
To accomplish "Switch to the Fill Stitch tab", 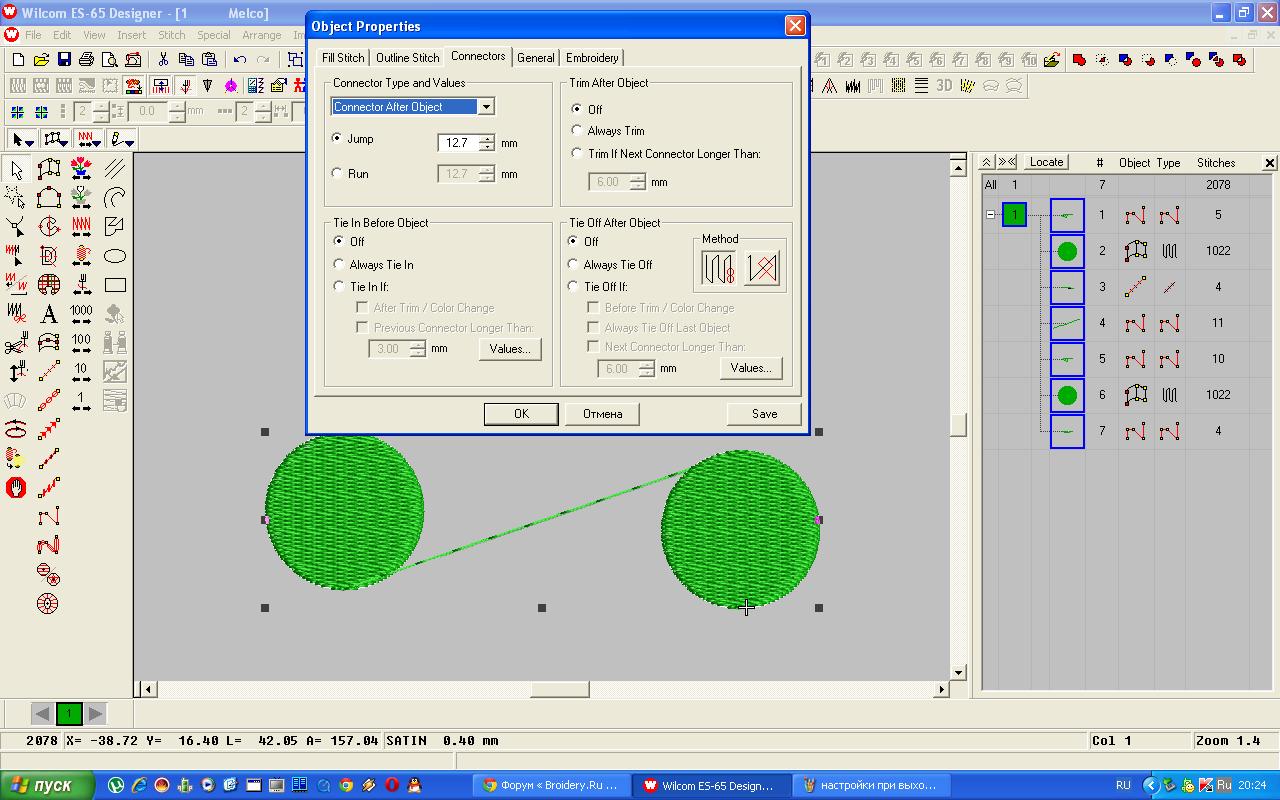I will coord(343,58).
